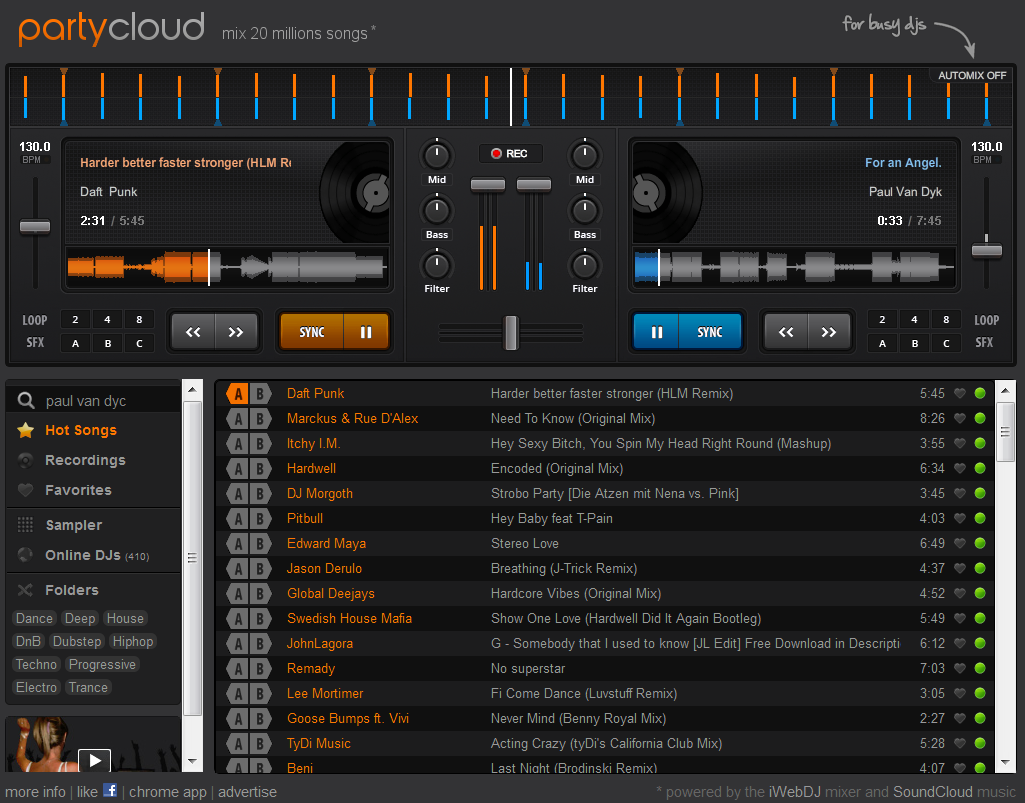Open the Sampler grid icon
The width and height of the screenshot is (1025, 803).
pos(24,524)
